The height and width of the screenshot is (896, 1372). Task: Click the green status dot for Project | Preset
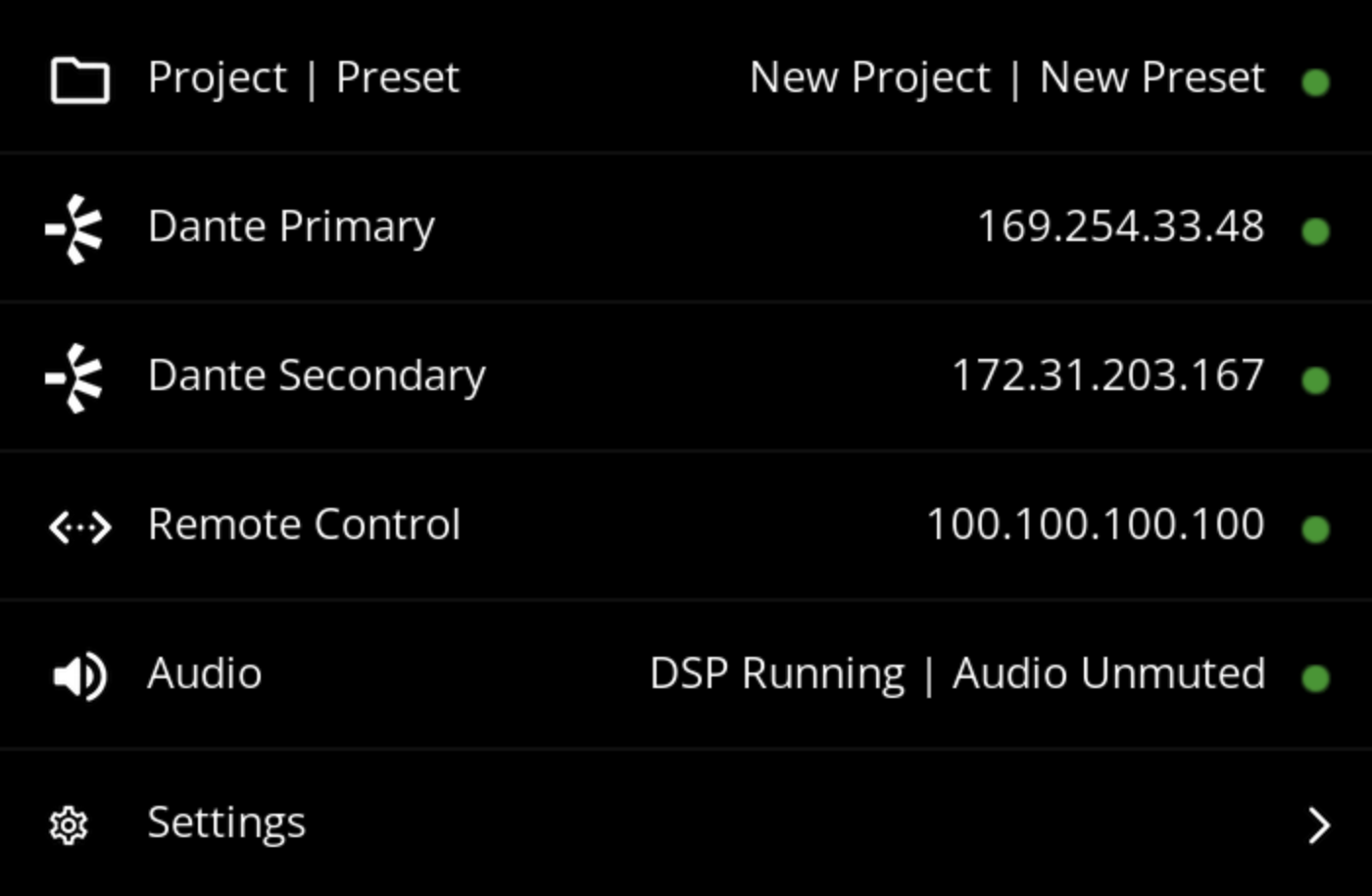pyautogui.click(x=1315, y=82)
